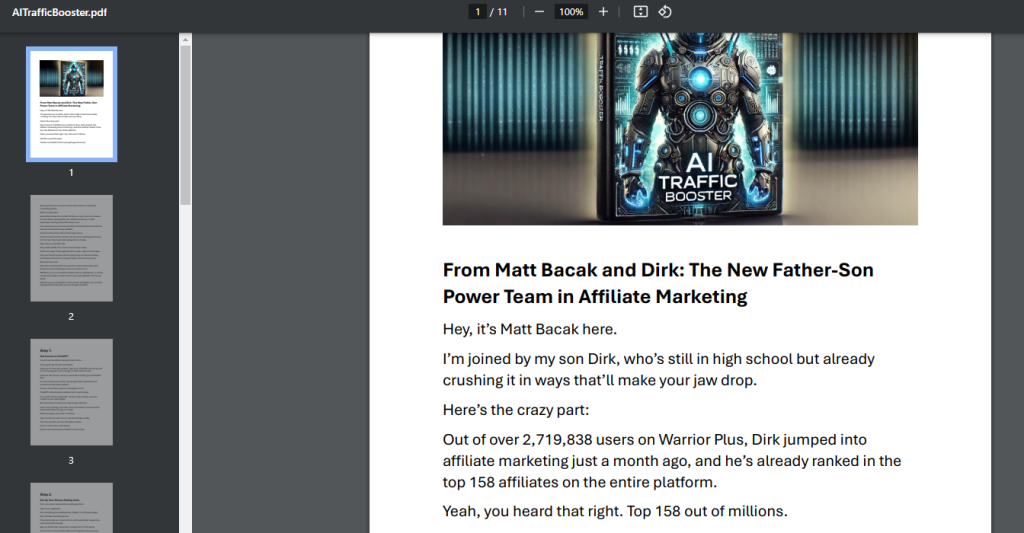Select the line Here's the crazy part:

coord(516,410)
